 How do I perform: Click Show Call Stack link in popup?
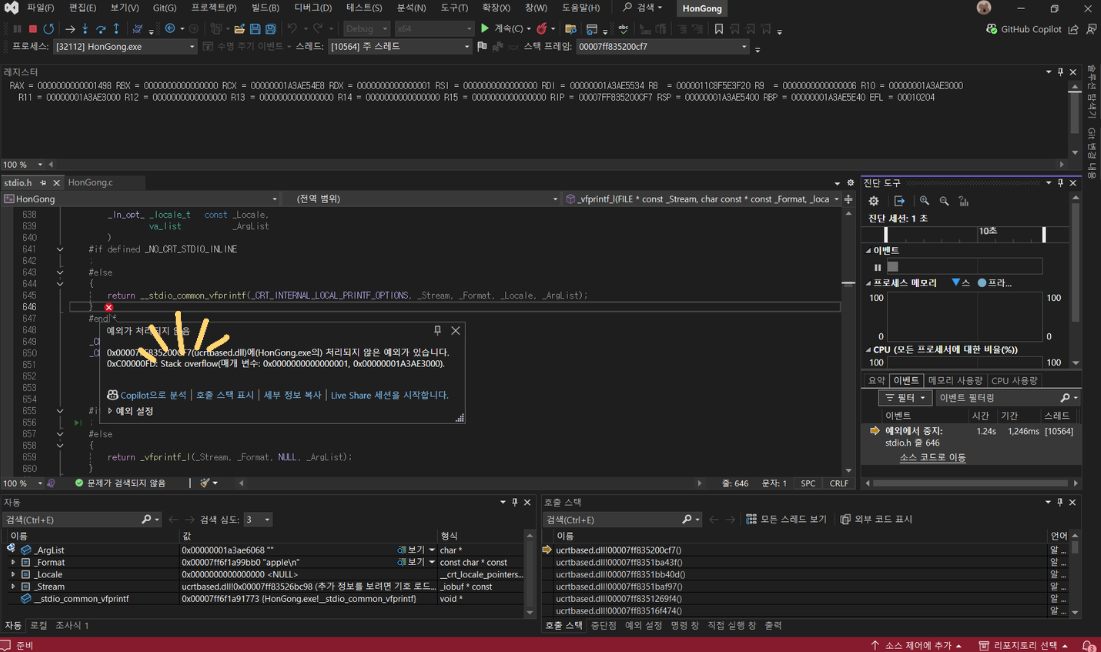point(225,395)
